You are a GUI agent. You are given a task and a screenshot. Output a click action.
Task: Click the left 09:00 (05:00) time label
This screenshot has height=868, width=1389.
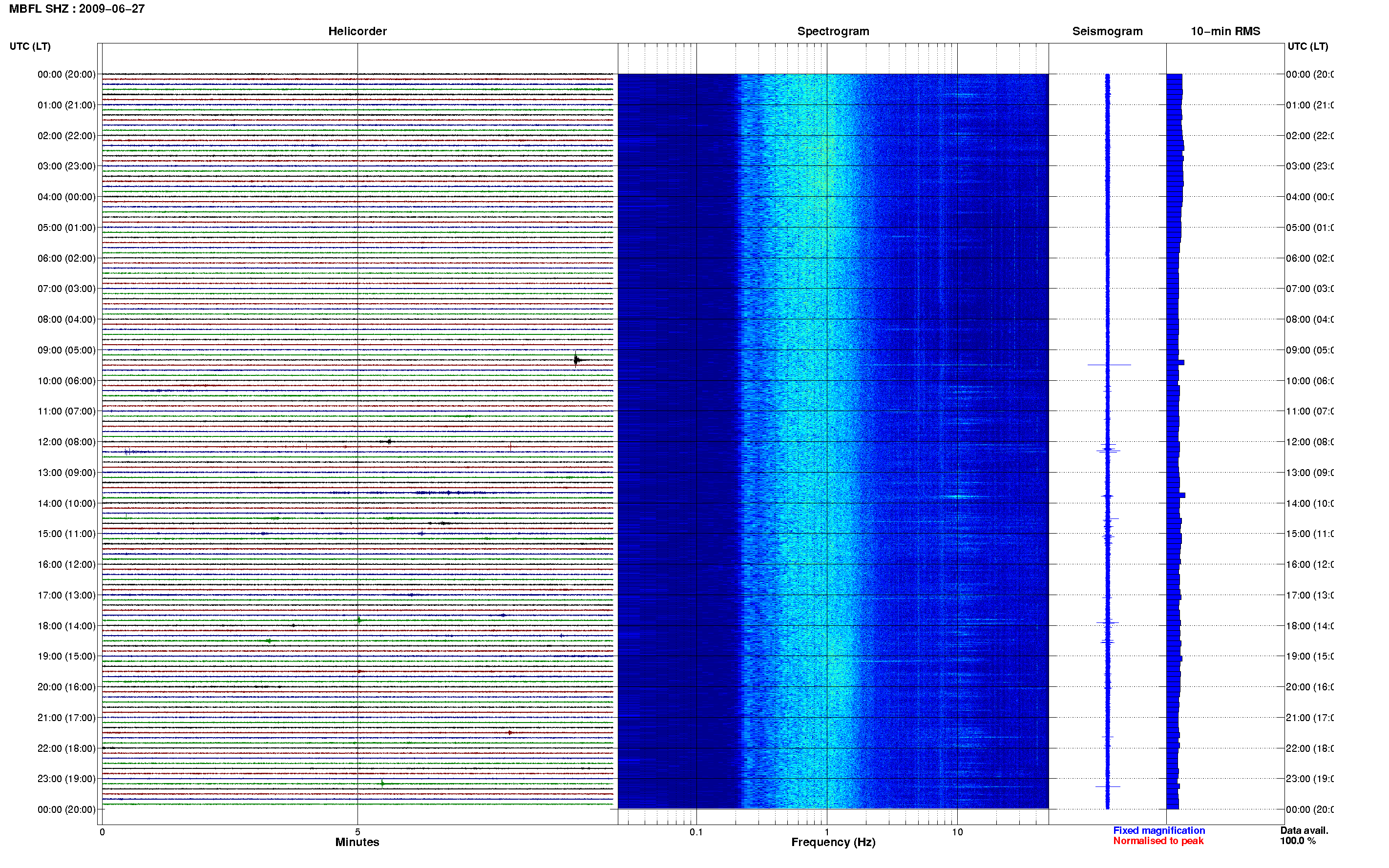(x=66, y=350)
